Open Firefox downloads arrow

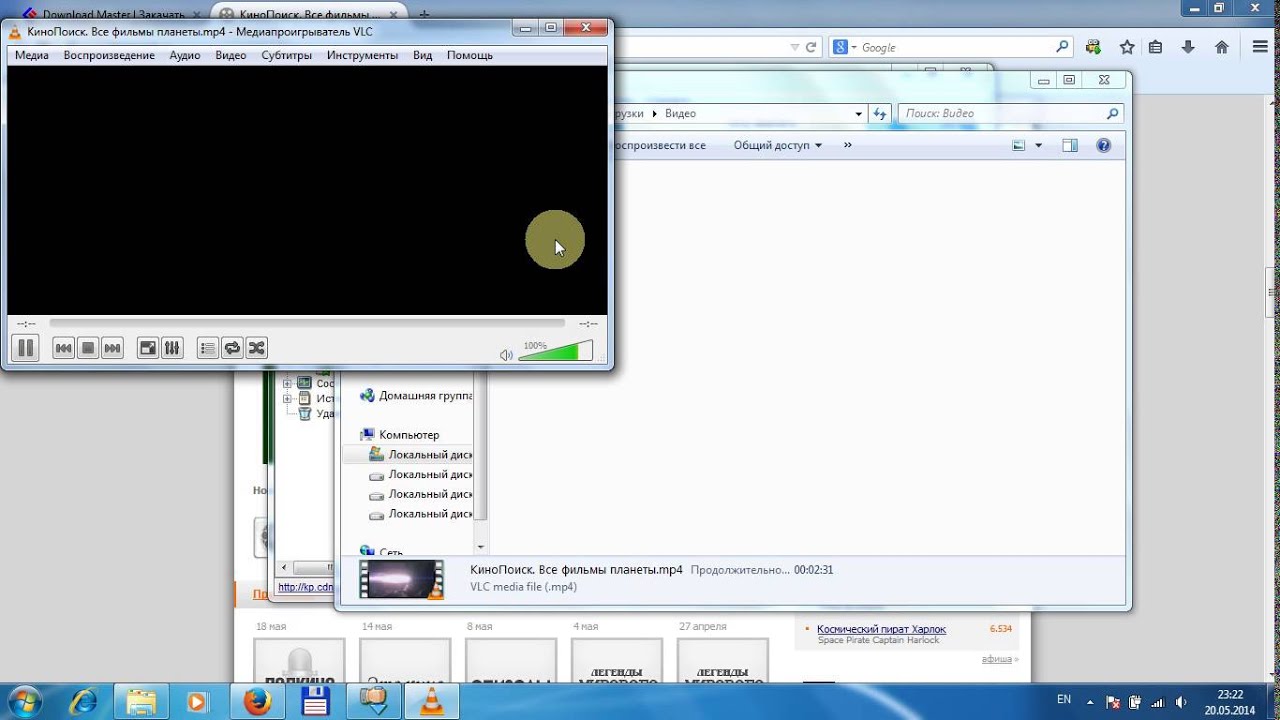pos(1188,47)
